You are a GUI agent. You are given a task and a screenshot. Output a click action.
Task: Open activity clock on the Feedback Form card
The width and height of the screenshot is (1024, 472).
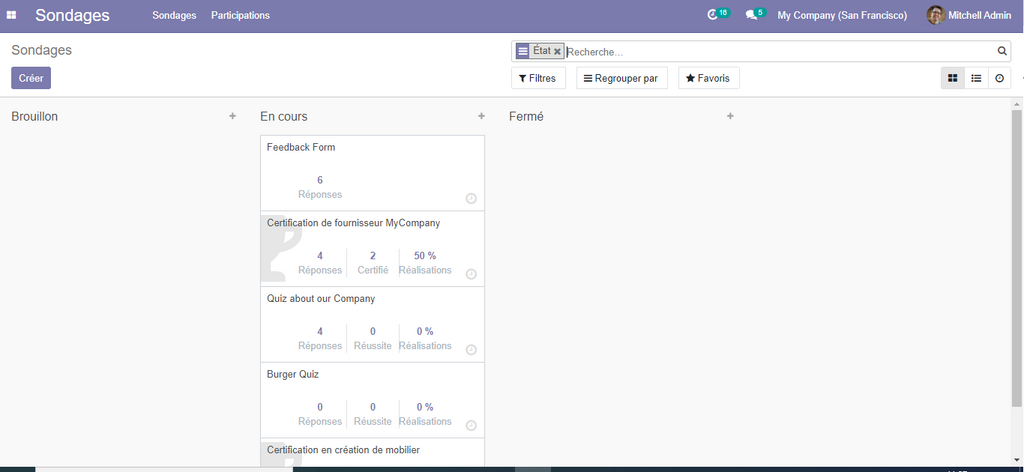pyautogui.click(x=471, y=198)
